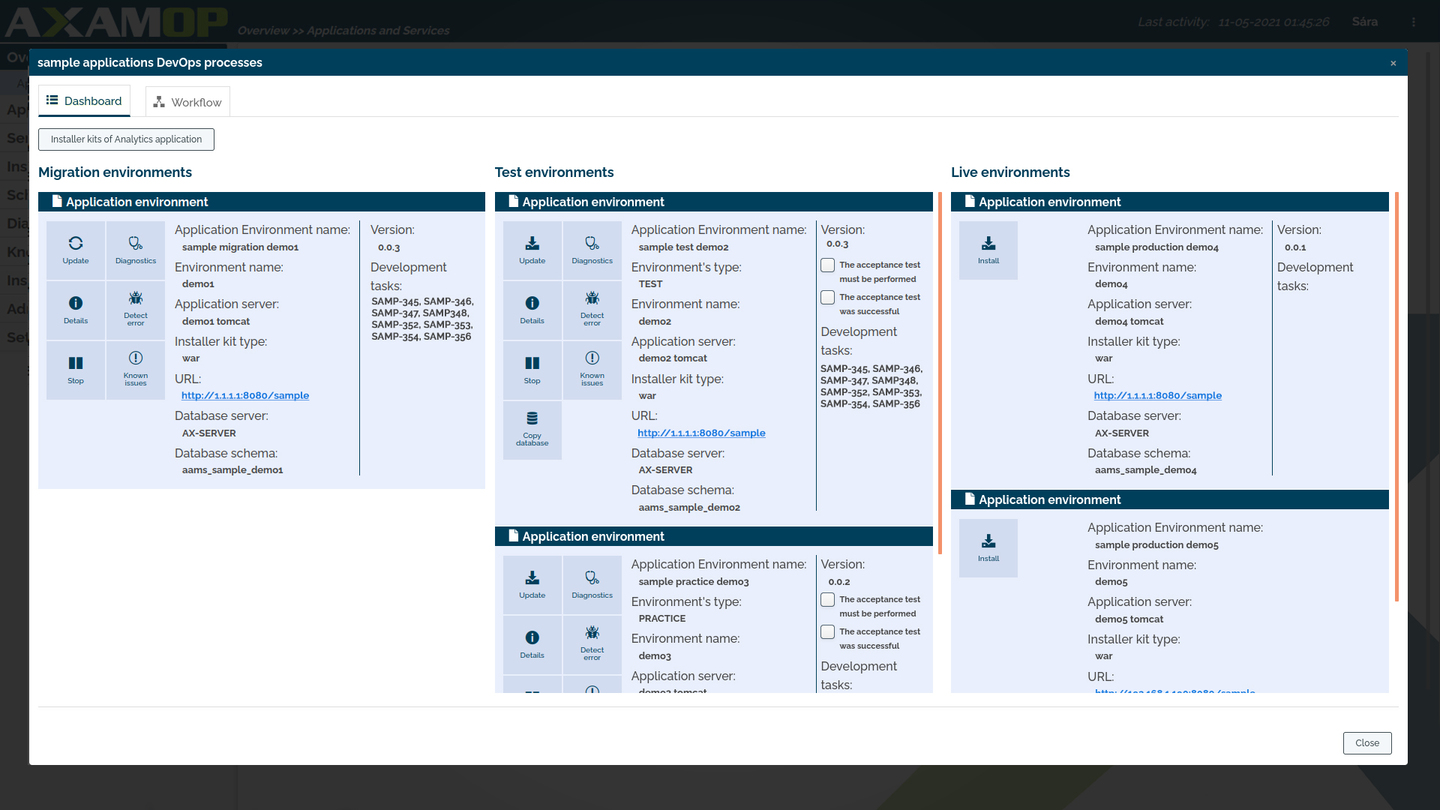
Task: Open the top-right three-dot menu
Action: tap(1413, 22)
